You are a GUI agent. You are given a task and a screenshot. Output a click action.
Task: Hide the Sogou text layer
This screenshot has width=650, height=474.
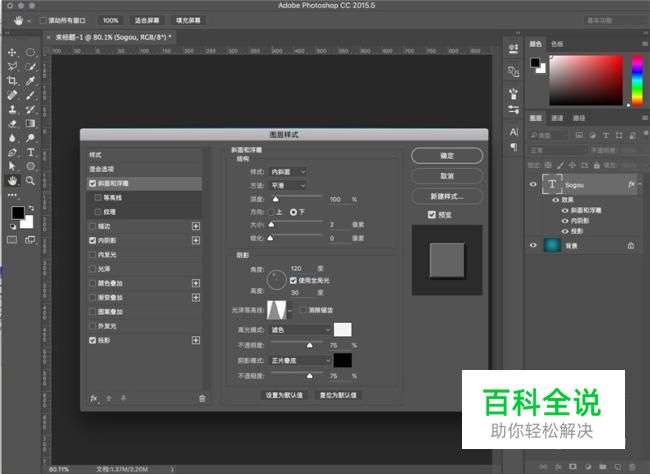pyautogui.click(x=533, y=185)
